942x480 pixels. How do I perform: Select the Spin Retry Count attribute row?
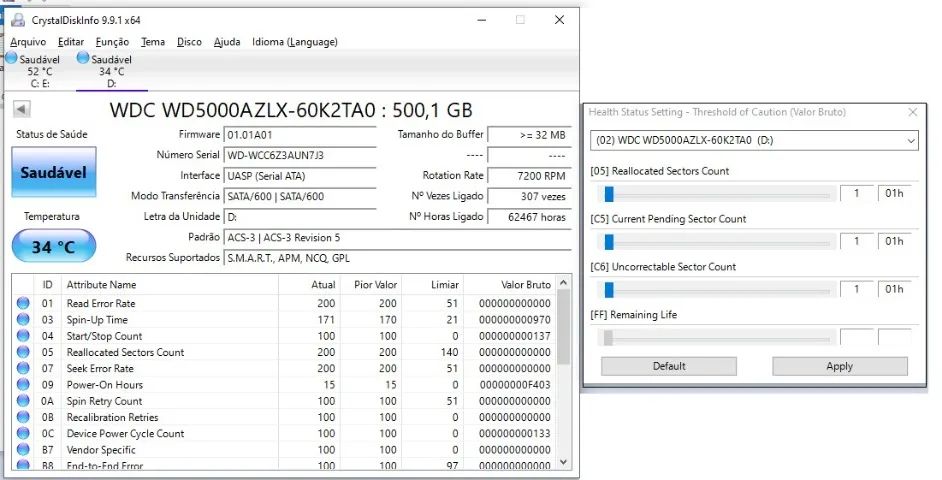pos(284,401)
